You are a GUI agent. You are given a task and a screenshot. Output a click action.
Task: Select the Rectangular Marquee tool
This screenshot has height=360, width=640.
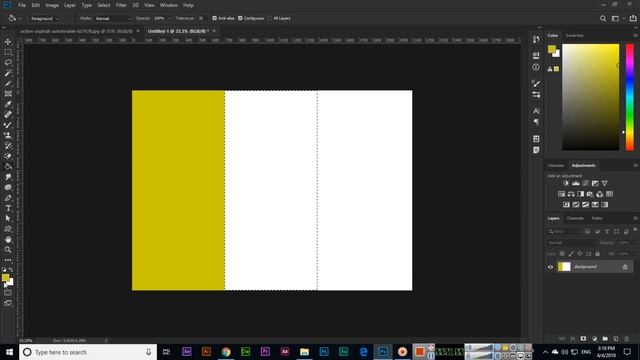pos(8,52)
